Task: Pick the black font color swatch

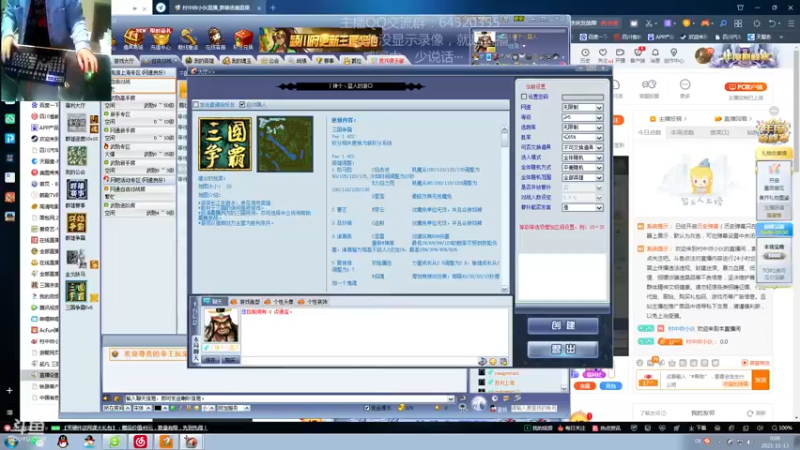Action: 158,408
